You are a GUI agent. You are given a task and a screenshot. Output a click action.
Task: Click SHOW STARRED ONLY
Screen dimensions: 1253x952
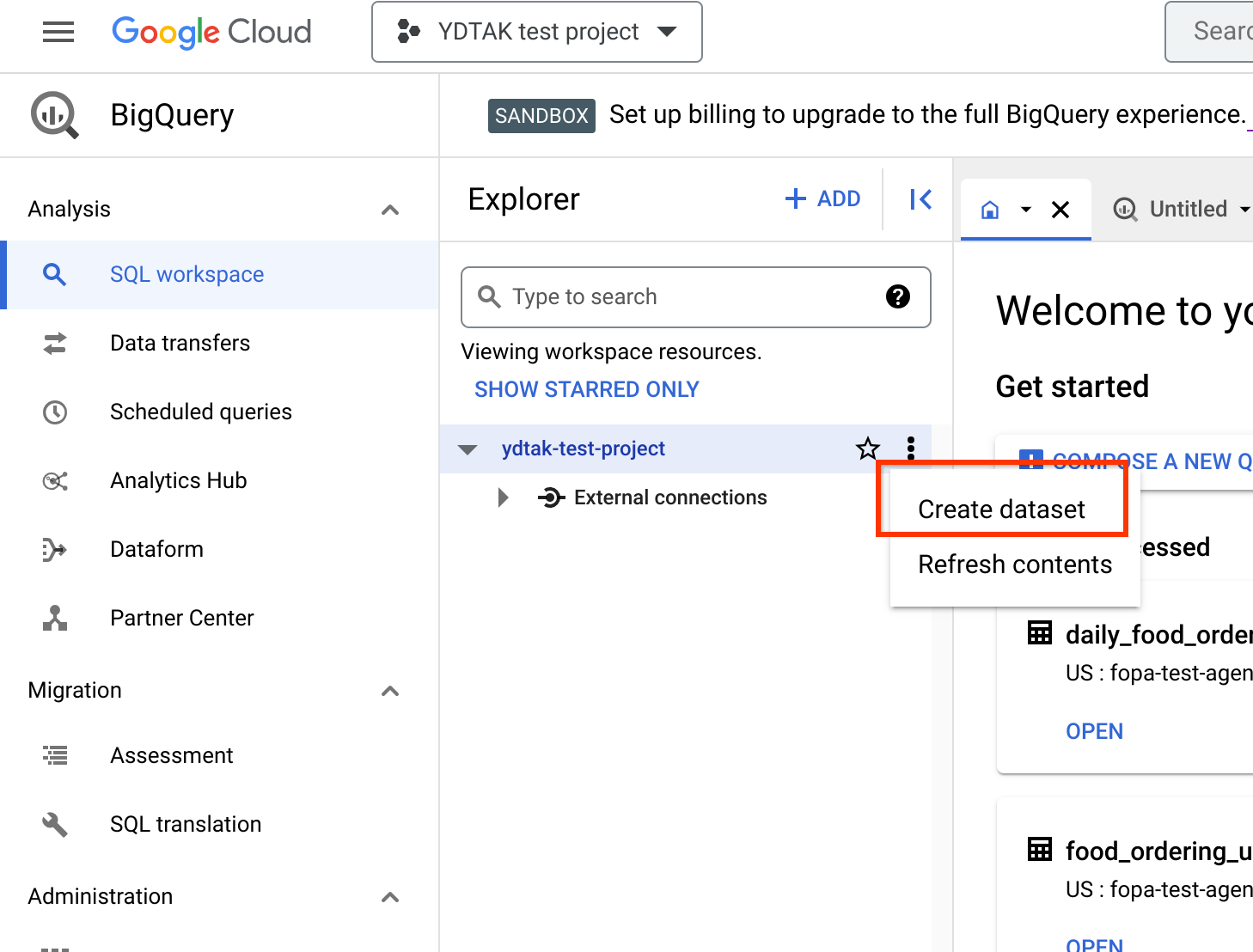click(587, 389)
